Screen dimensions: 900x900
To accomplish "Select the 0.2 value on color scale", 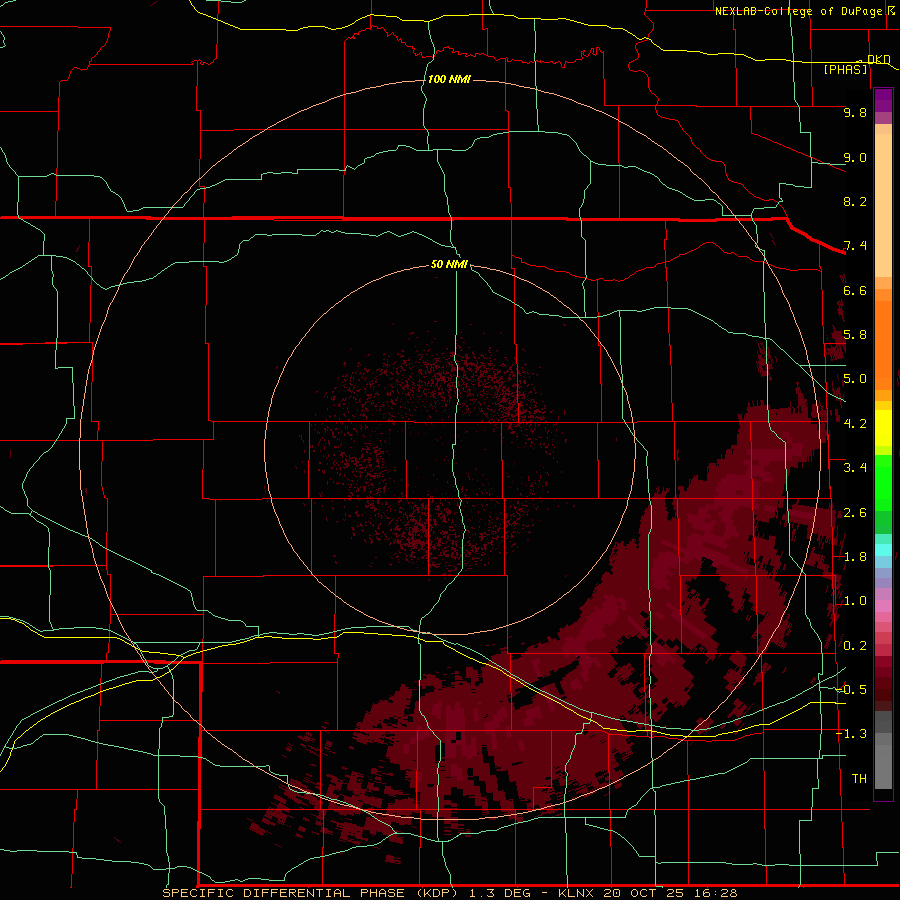I will [x=855, y=646].
